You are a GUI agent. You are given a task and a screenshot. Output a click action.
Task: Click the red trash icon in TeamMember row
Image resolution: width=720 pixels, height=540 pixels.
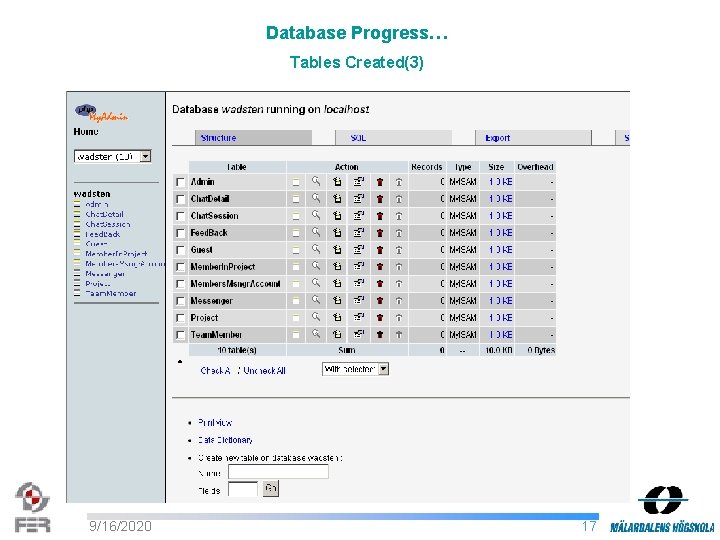380,335
